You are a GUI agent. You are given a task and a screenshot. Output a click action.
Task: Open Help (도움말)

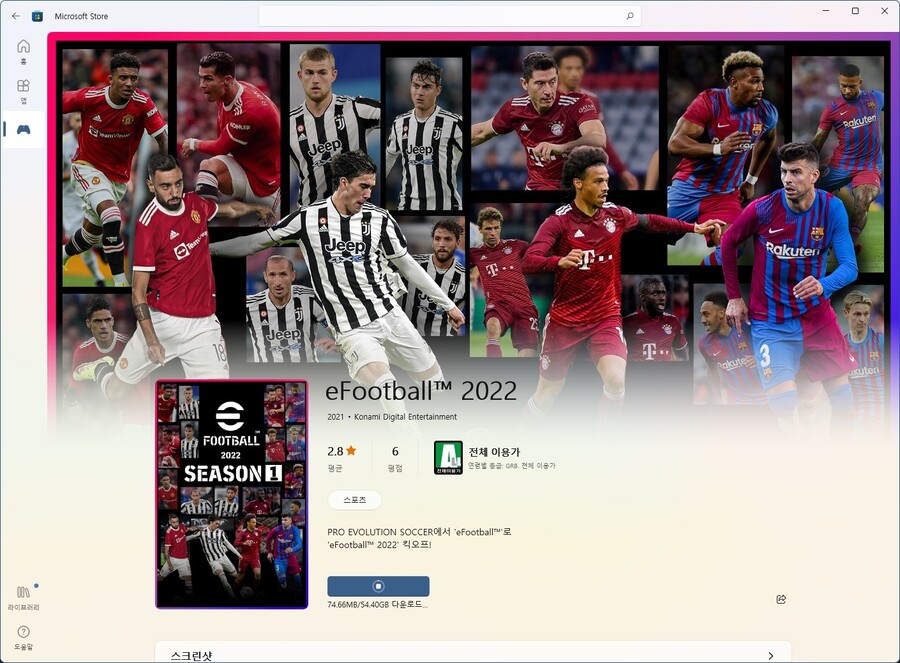tap(24, 638)
